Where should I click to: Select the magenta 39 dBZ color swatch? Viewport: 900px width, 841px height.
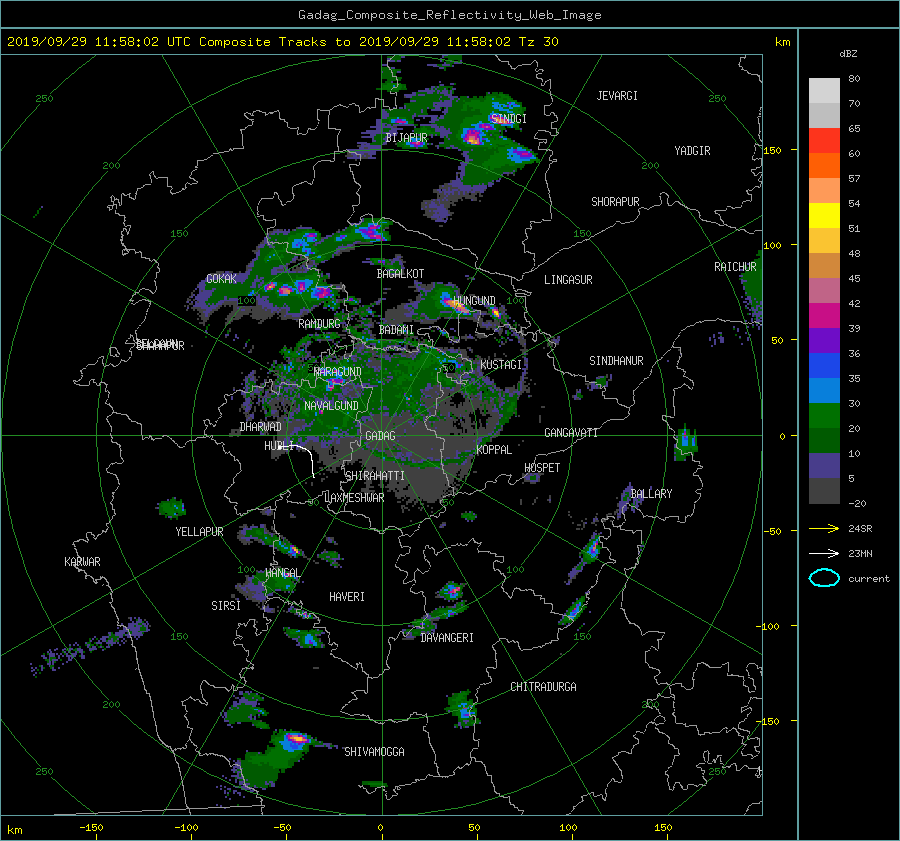[x=824, y=316]
